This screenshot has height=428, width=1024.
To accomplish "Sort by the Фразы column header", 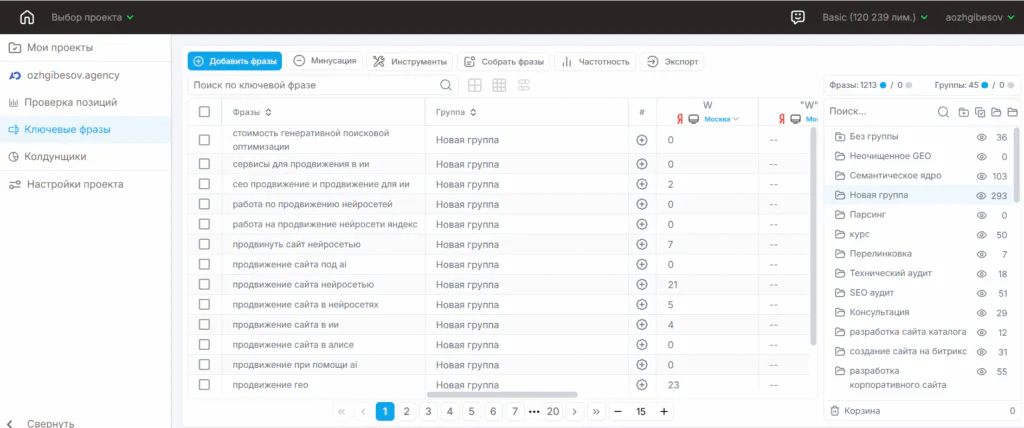I will coord(251,112).
